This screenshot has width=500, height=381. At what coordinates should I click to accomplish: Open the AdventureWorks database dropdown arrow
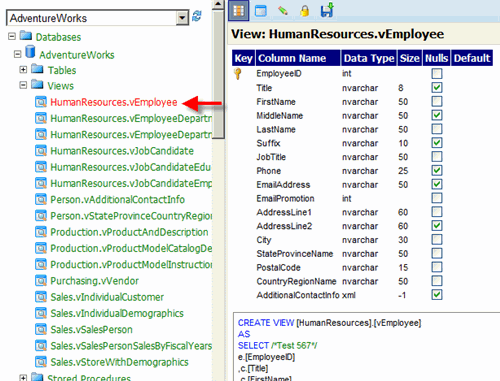(182, 18)
